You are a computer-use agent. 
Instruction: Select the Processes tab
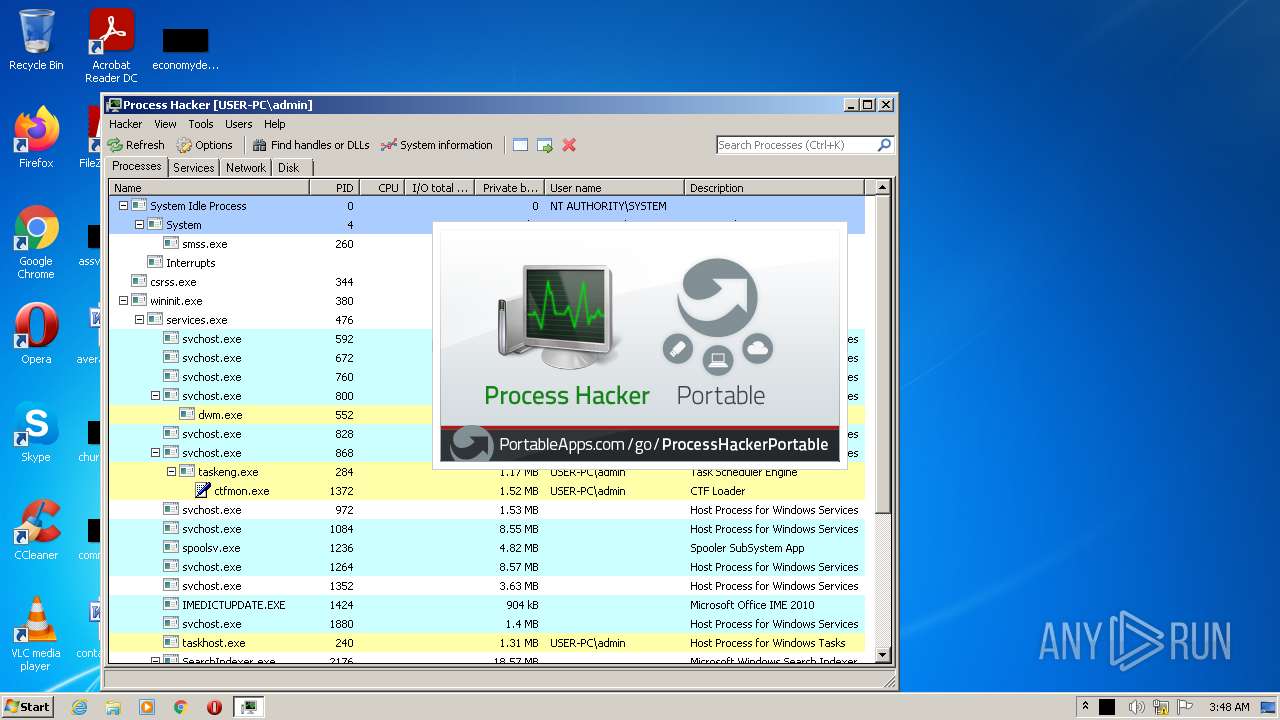pos(137,166)
